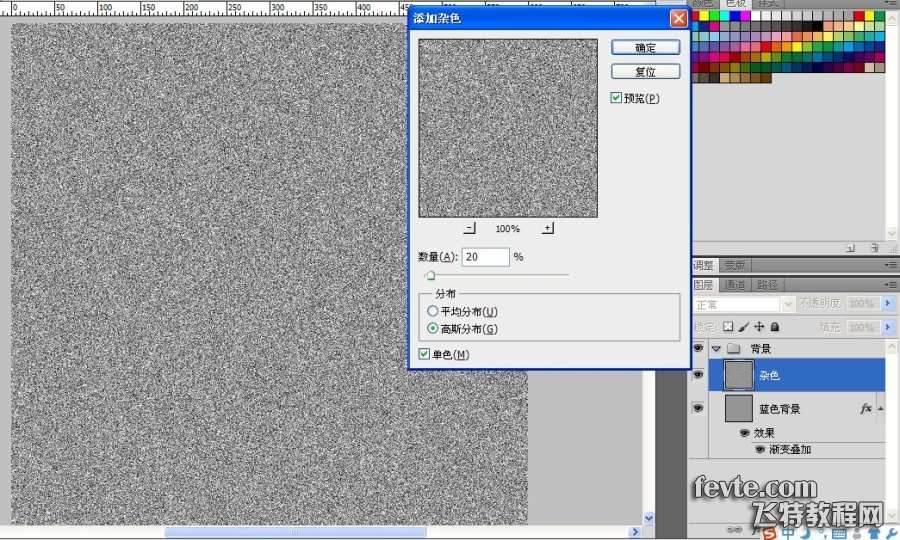Click the 确定 button in the dialog
900x540 pixels.
tap(645, 48)
